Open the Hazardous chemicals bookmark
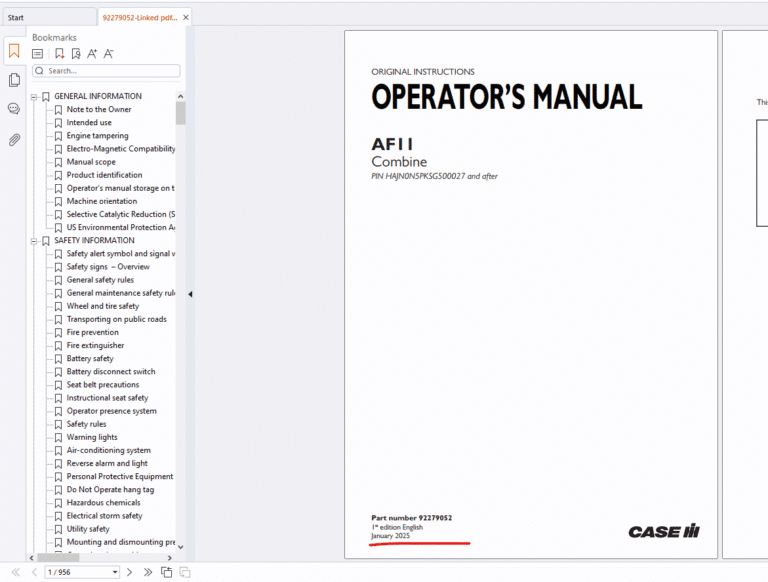Screen dimensions: 768x582 pyautogui.click(x=103, y=503)
